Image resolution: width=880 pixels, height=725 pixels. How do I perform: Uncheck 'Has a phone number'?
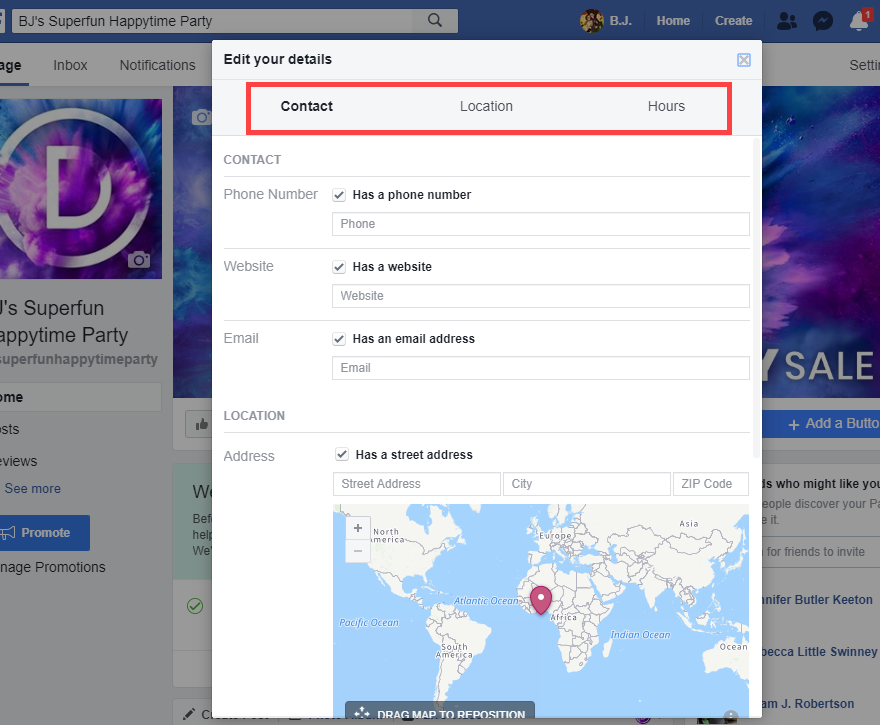tap(339, 195)
